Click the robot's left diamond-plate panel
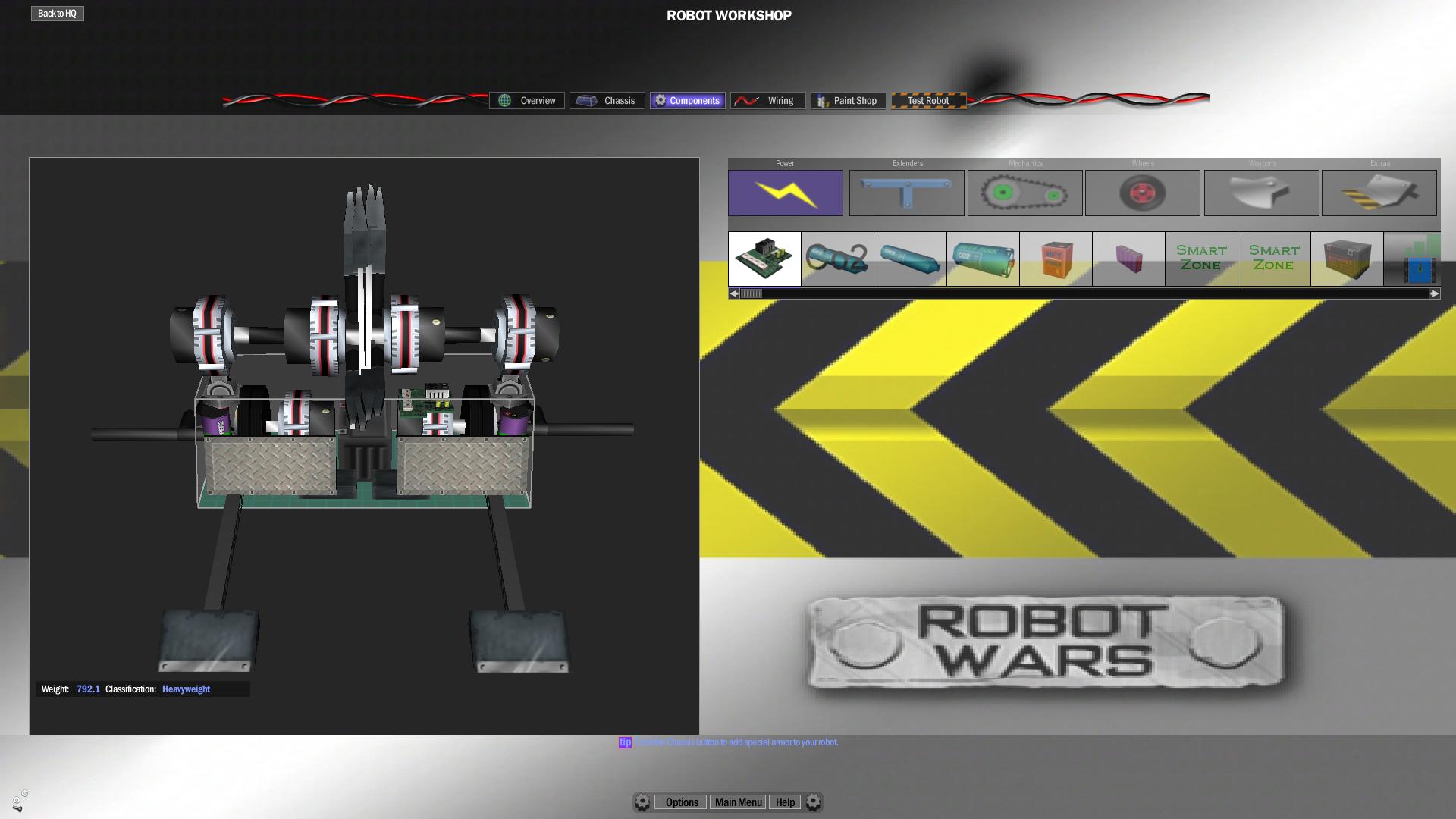1456x819 pixels. click(x=270, y=466)
